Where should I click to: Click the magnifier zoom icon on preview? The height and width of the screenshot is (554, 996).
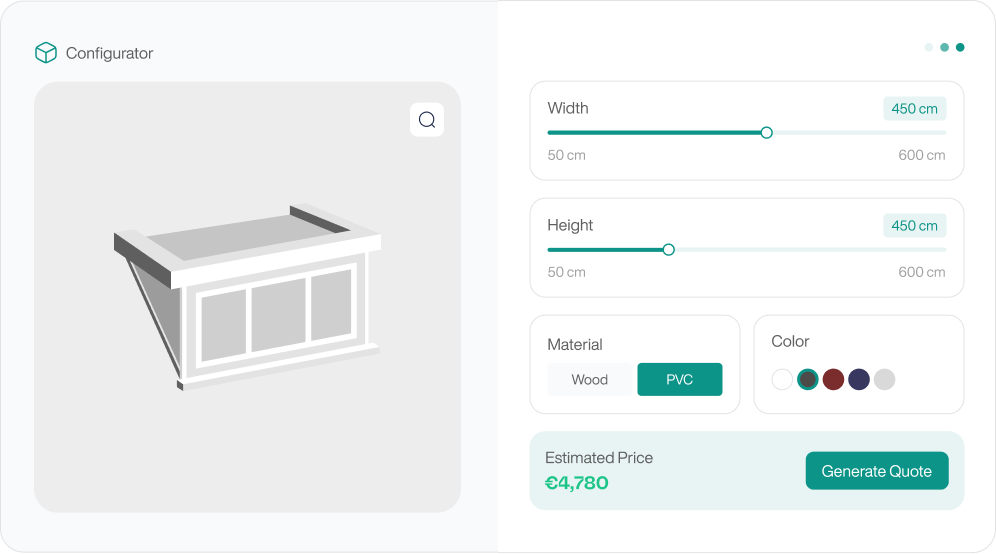[x=427, y=120]
